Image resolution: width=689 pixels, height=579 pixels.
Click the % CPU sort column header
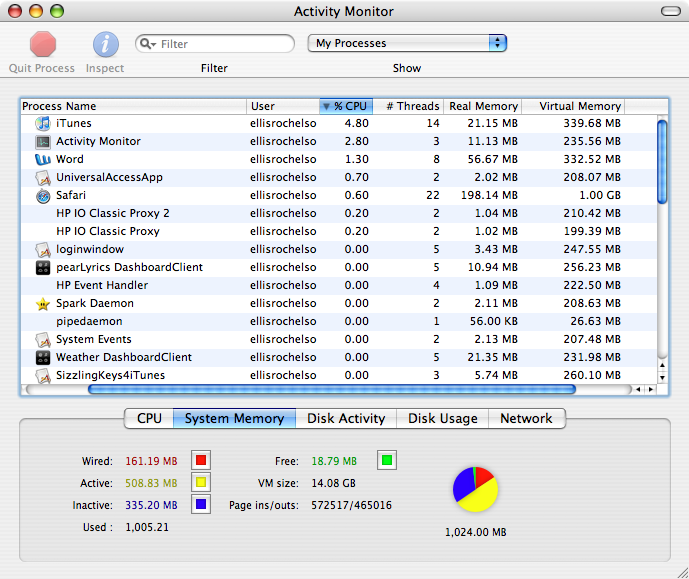(x=346, y=106)
